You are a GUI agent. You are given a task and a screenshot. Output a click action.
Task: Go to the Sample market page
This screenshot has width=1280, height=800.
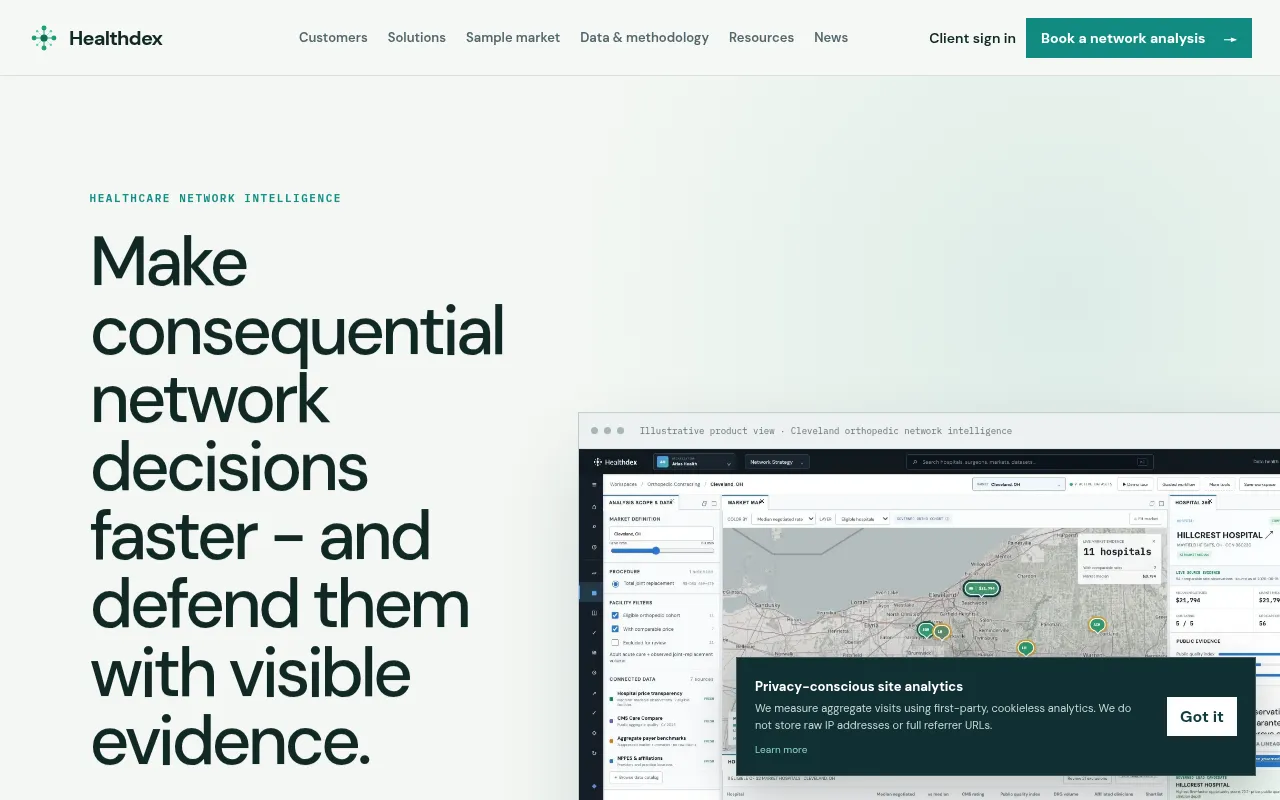click(513, 38)
